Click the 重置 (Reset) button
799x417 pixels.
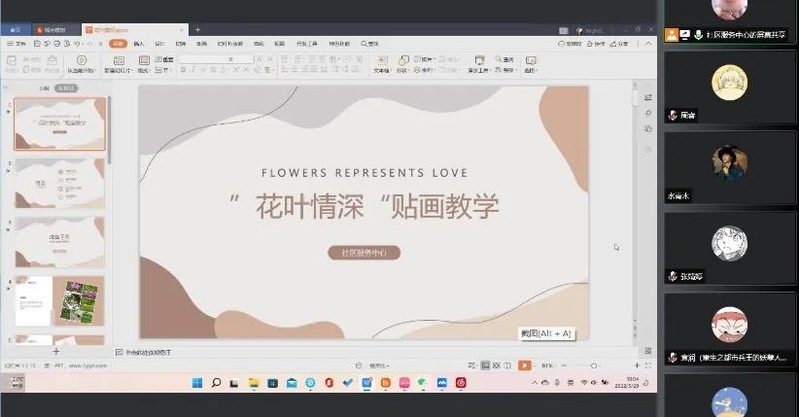click(164, 60)
